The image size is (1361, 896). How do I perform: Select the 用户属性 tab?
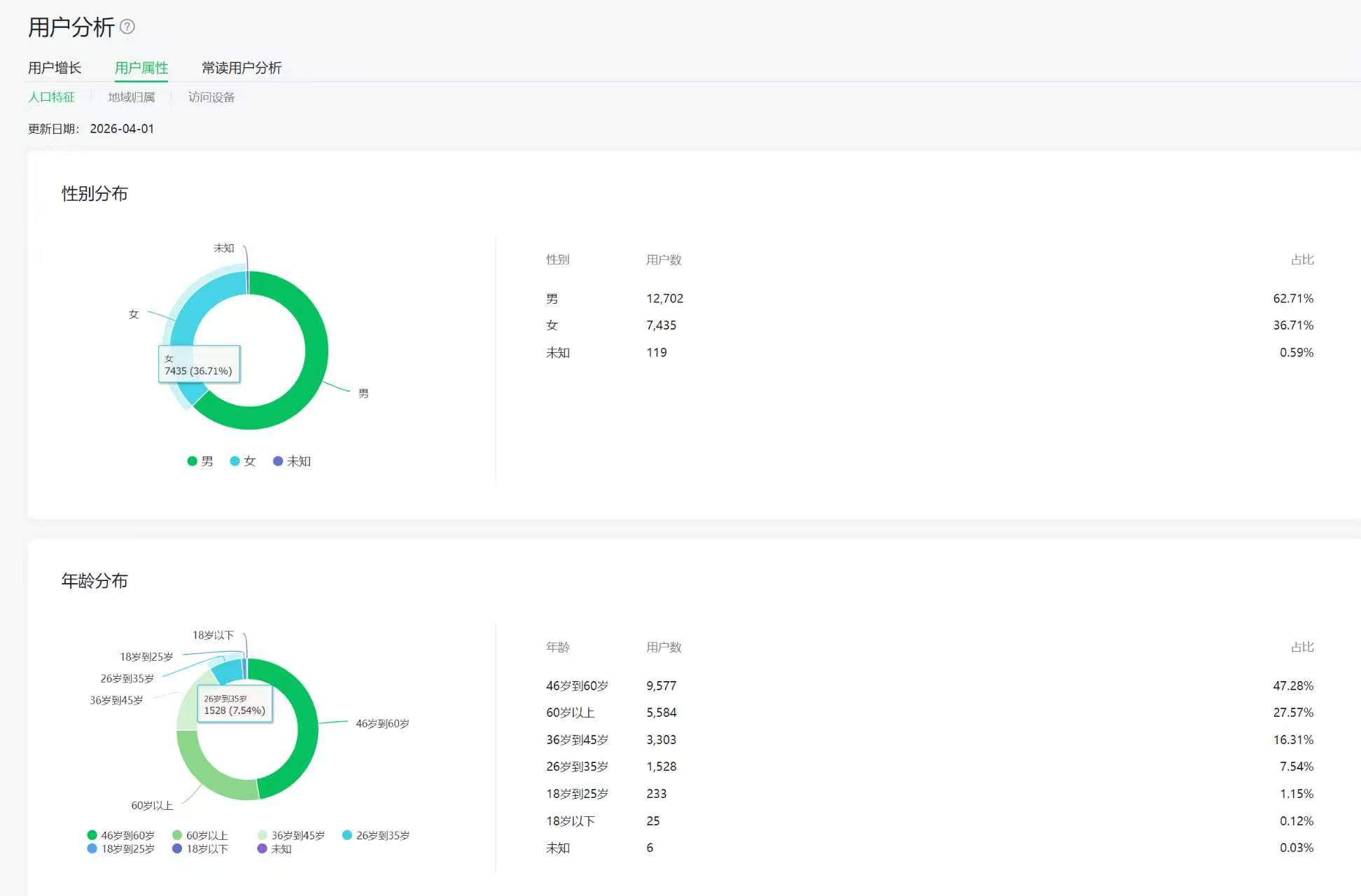pyautogui.click(x=141, y=68)
